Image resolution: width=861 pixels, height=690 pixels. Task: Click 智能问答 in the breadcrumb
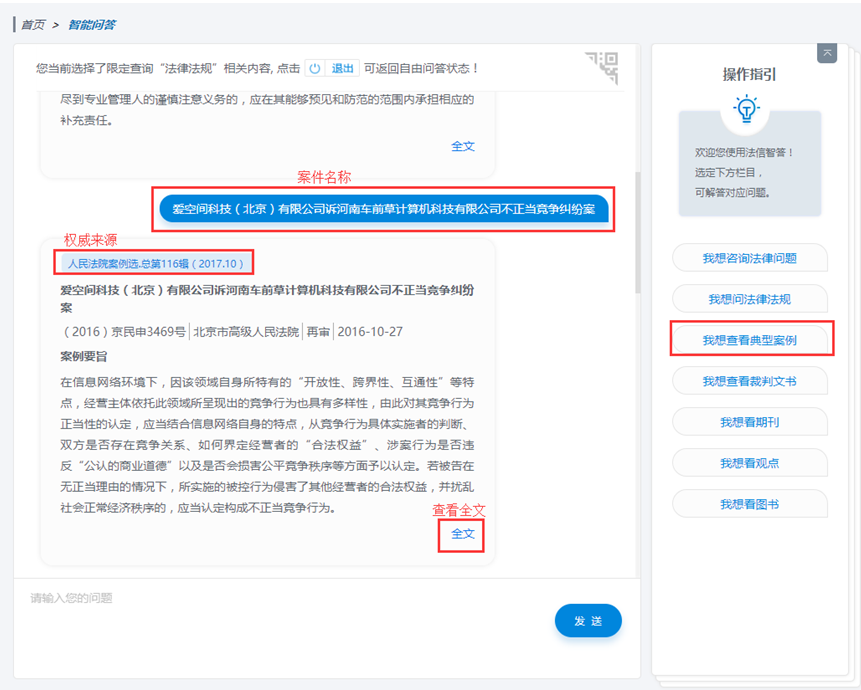[92, 25]
